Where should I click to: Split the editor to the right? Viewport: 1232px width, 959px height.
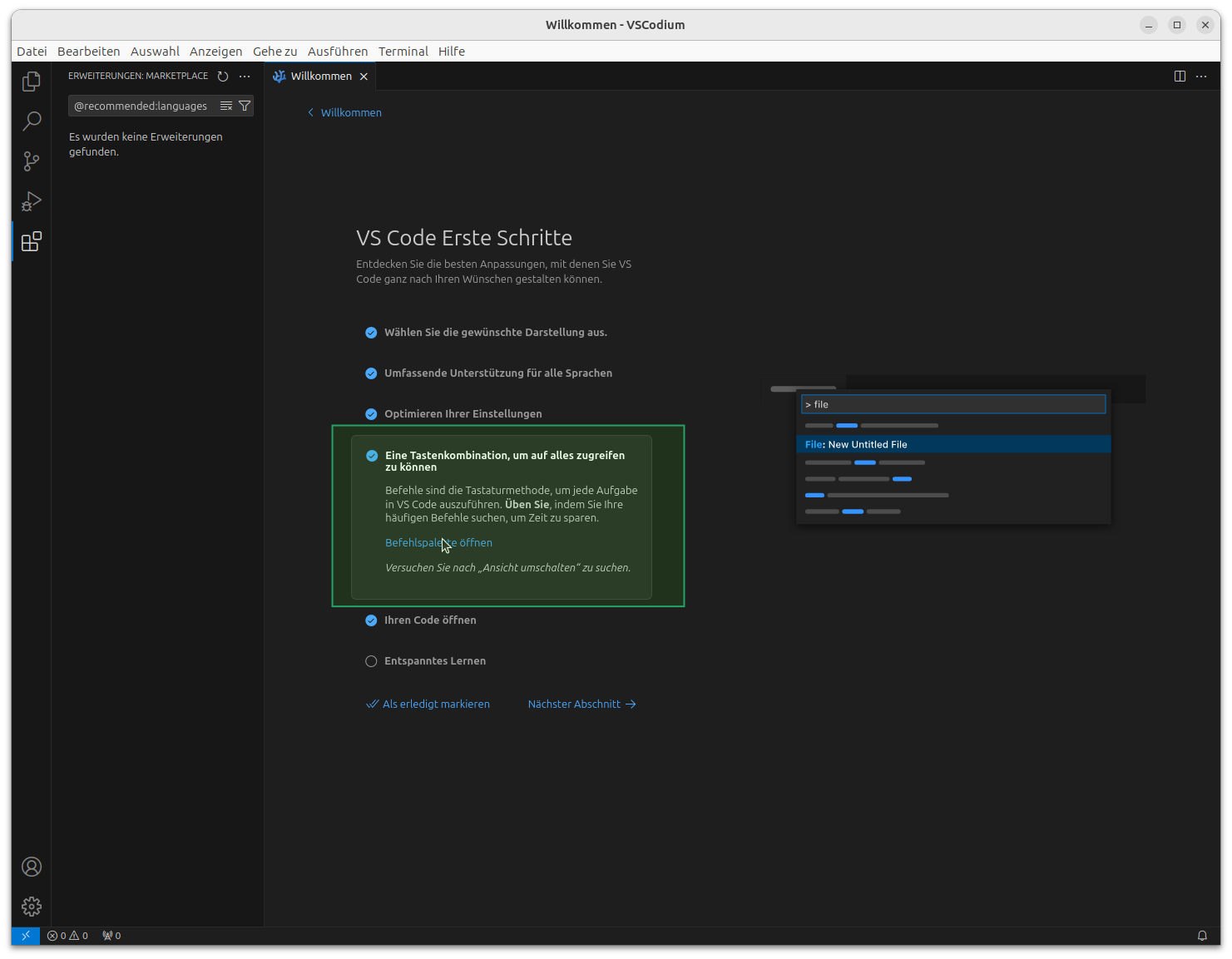[x=1180, y=77]
